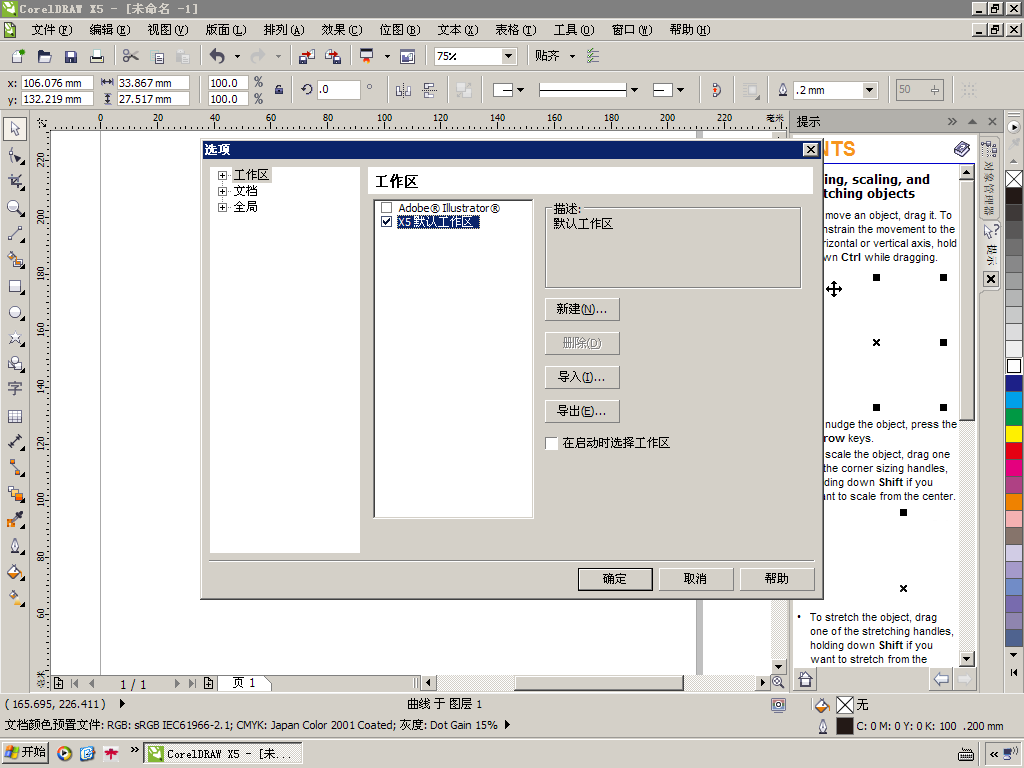The height and width of the screenshot is (768, 1024).
Task: Click the mirror horizontally icon
Action: (x=404, y=90)
